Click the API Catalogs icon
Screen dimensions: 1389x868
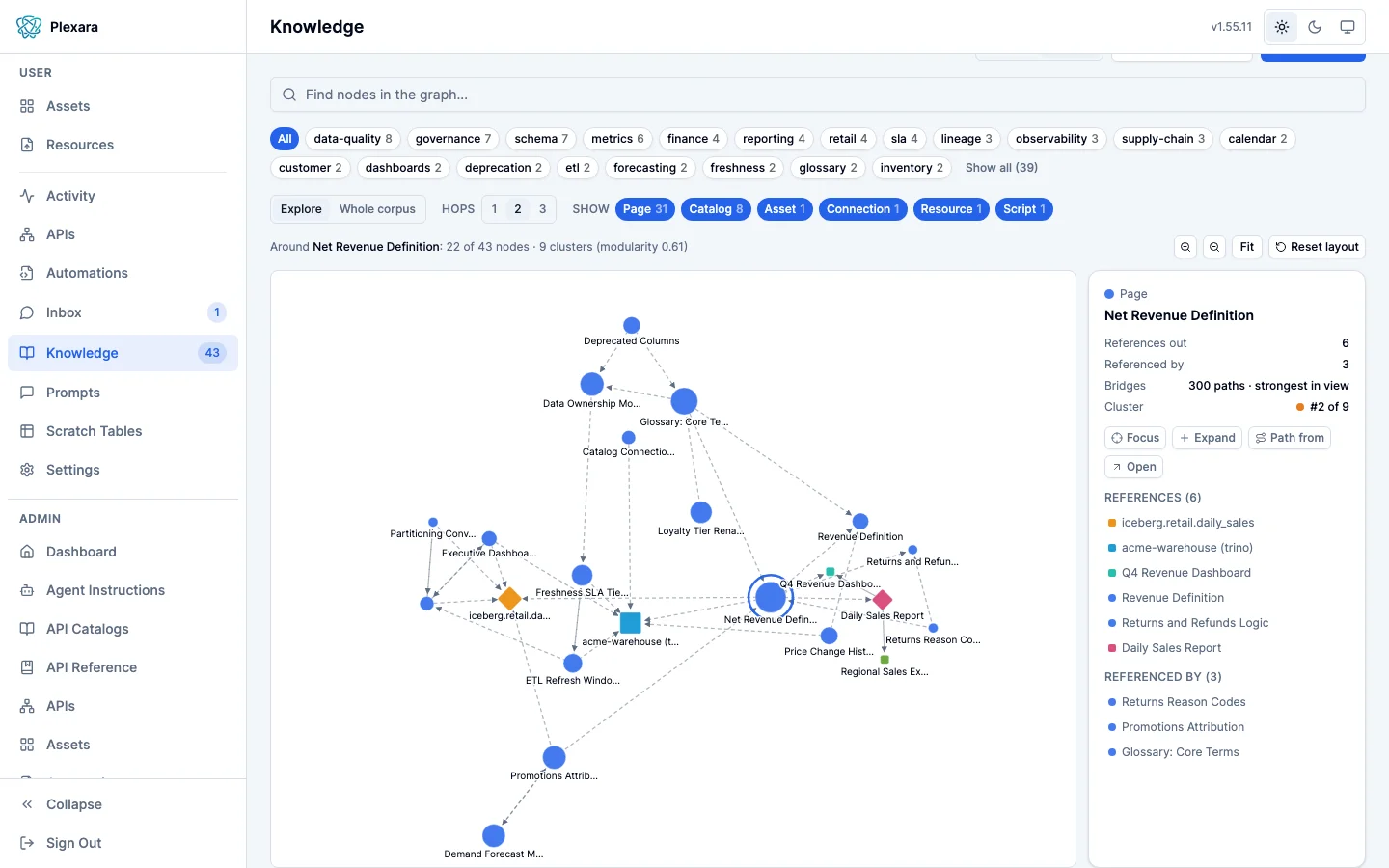click(27, 629)
